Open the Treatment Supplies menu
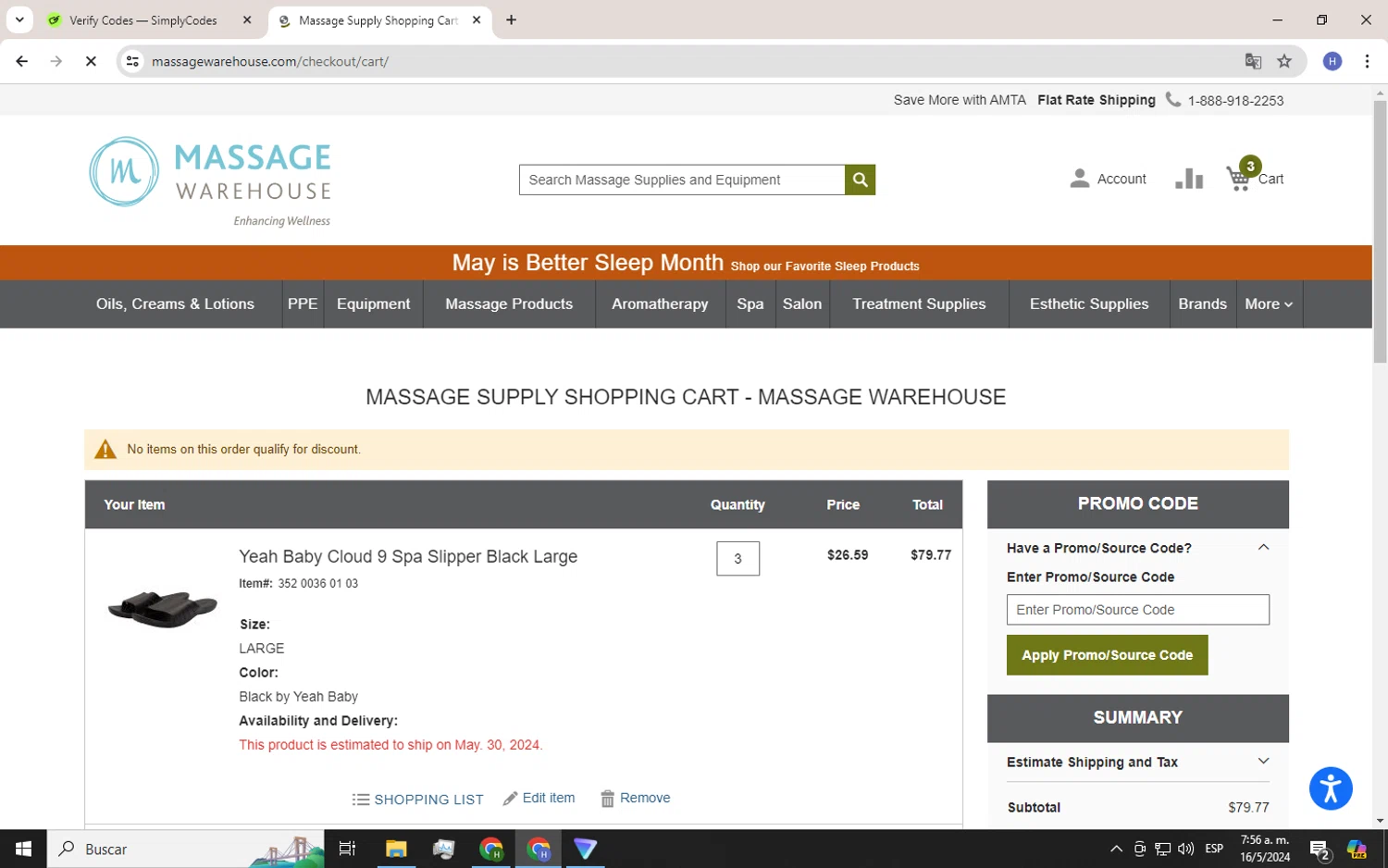 pyautogui.click(x=919, y=304)
